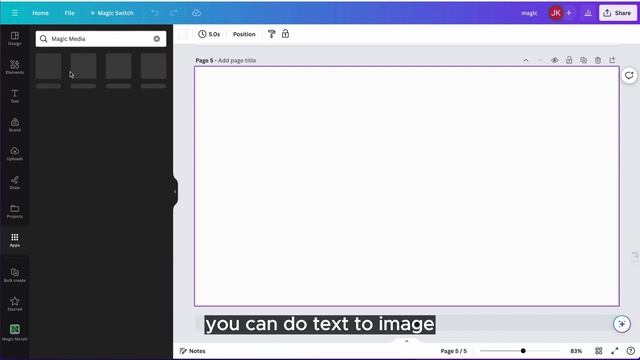This screenshot has height=360, width=640.
Task: Open the Text sidebar tab
Action: coord(15,96)
